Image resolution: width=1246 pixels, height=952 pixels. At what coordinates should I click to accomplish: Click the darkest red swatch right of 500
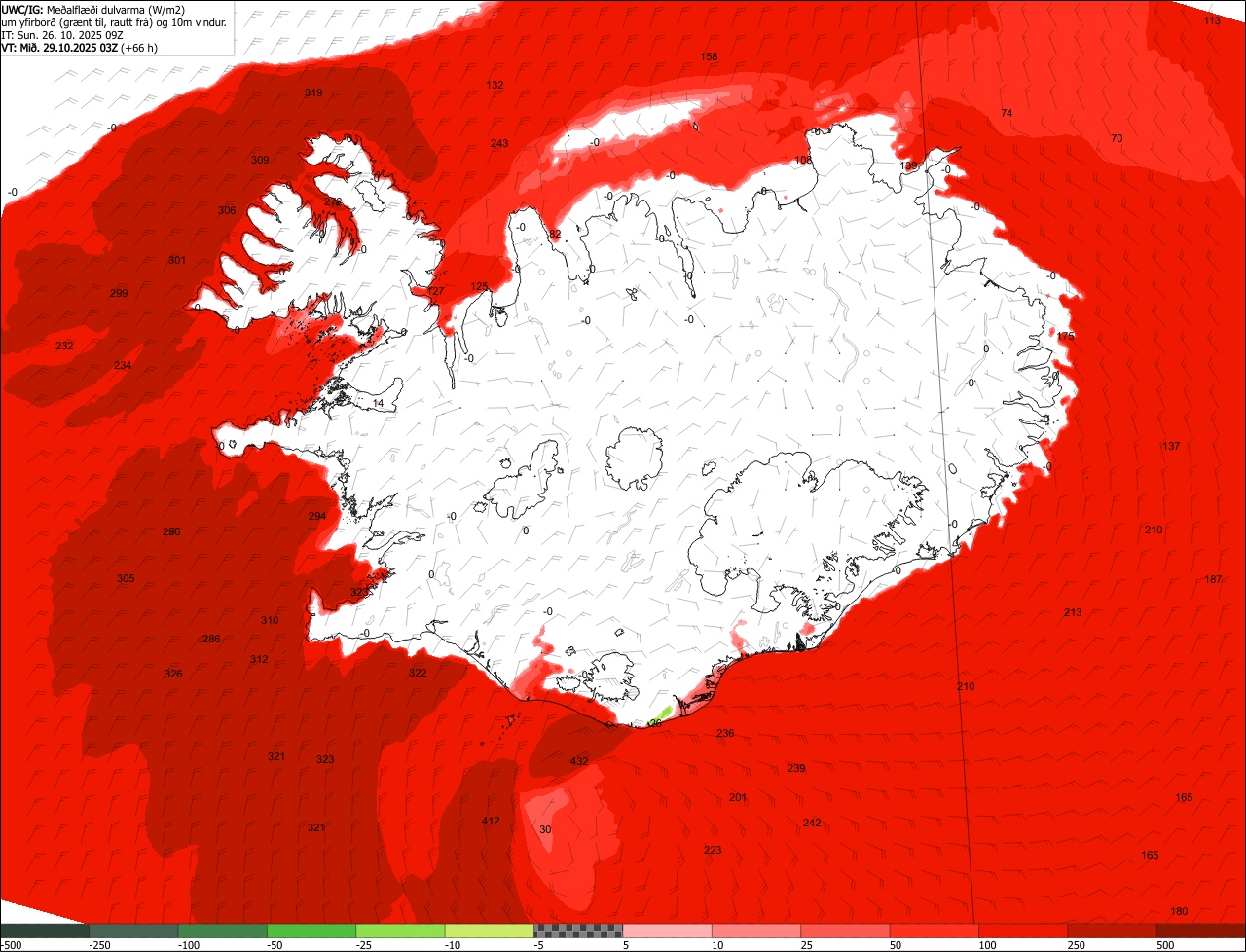tap(1201, 931)
